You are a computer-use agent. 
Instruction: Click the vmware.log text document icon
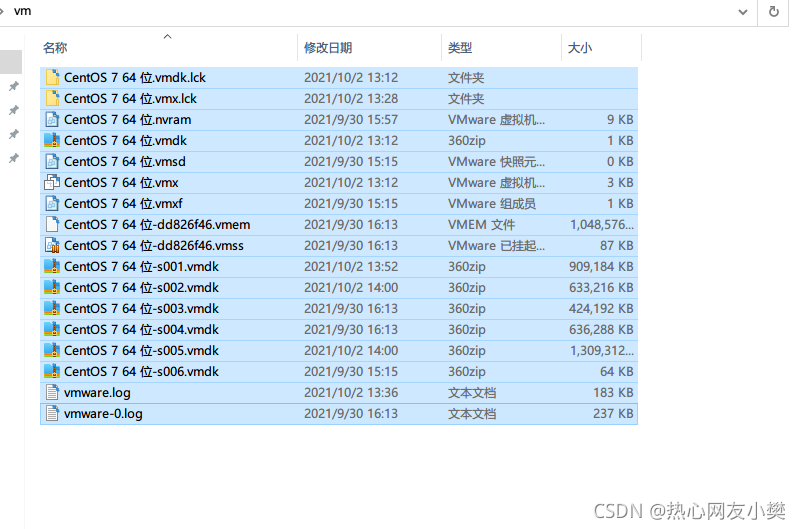click(52, 392)
